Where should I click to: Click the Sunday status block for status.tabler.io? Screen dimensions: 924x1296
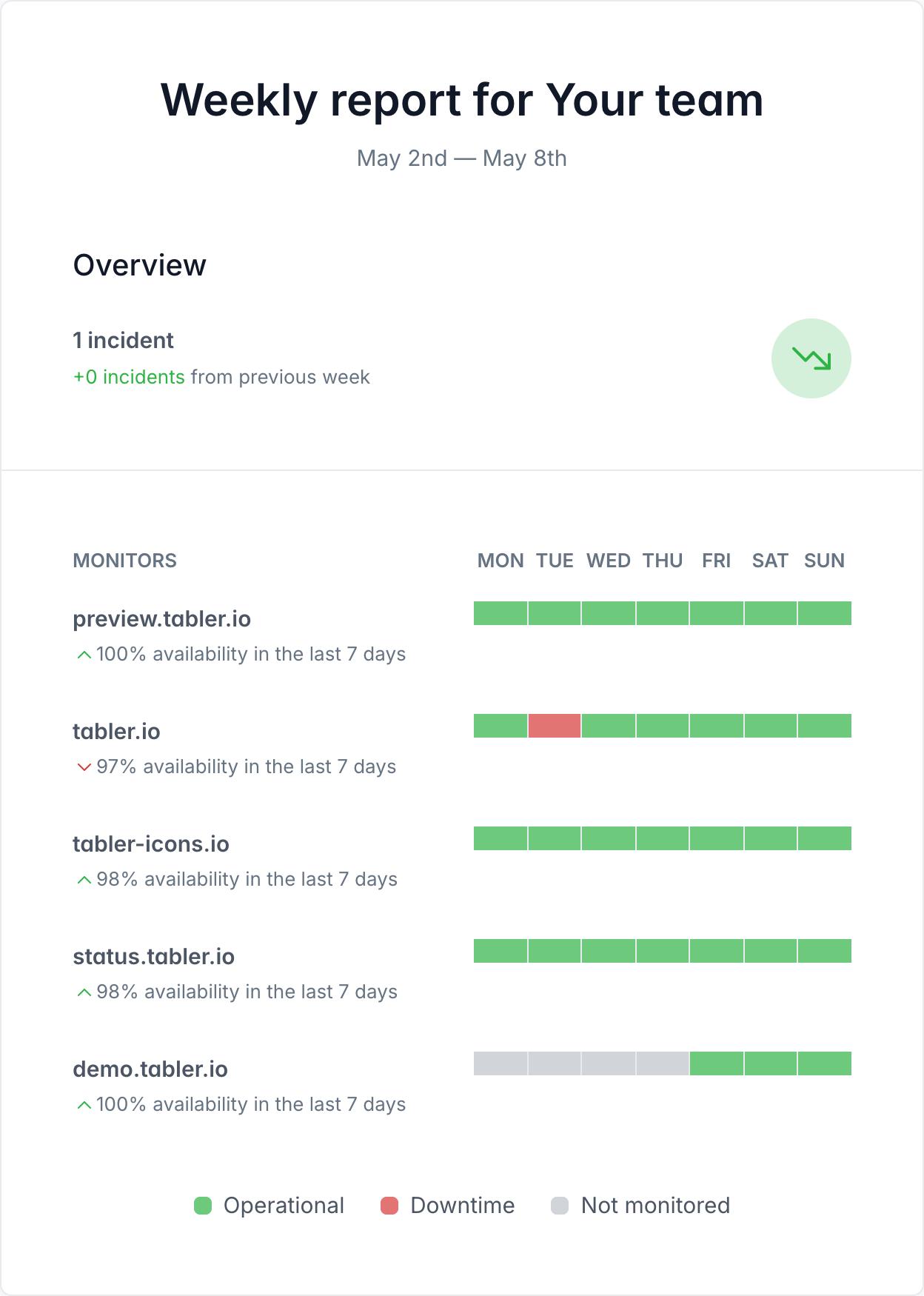(x=825, y=951)
